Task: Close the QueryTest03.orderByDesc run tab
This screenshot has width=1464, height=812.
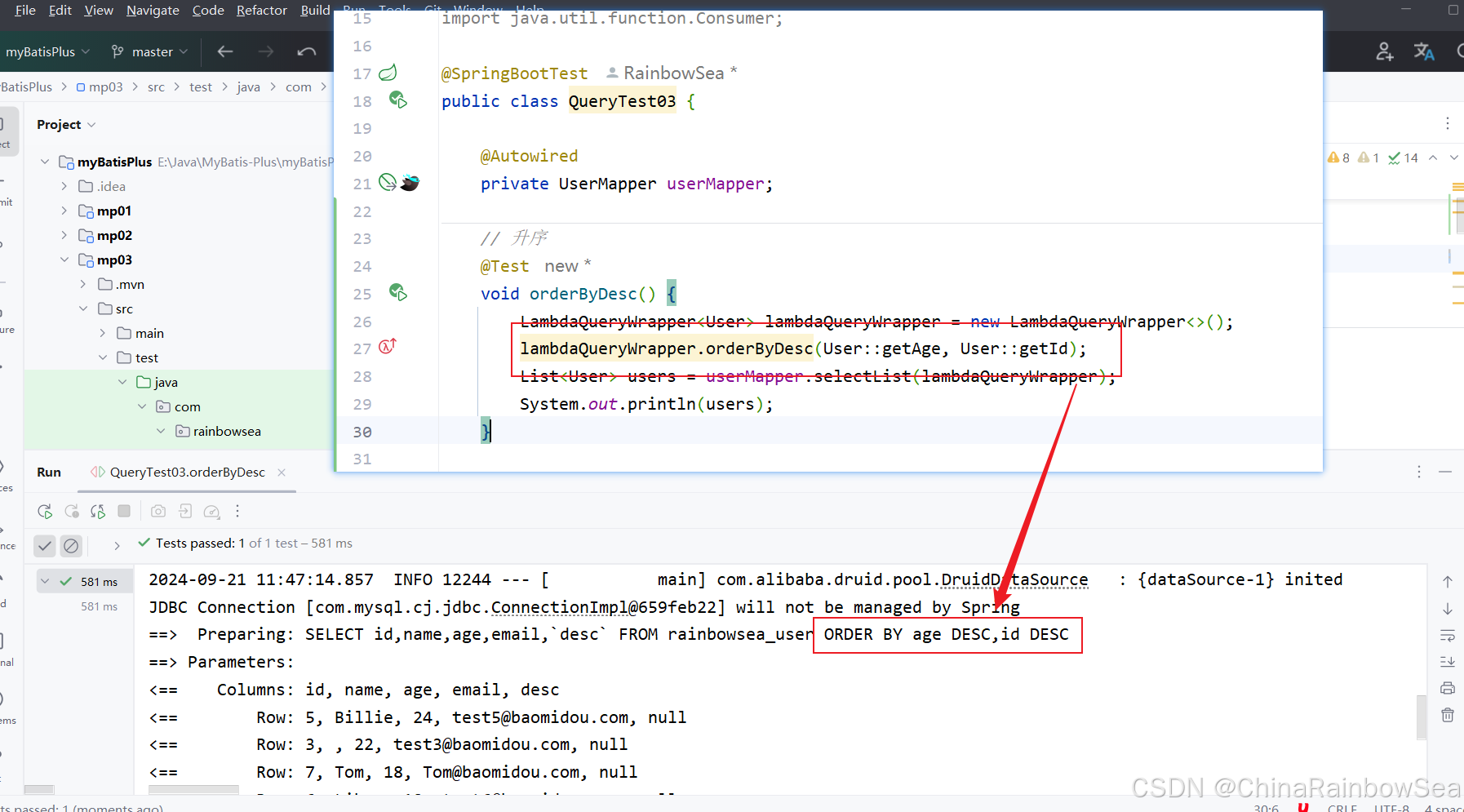Action: tap(282, 473)
